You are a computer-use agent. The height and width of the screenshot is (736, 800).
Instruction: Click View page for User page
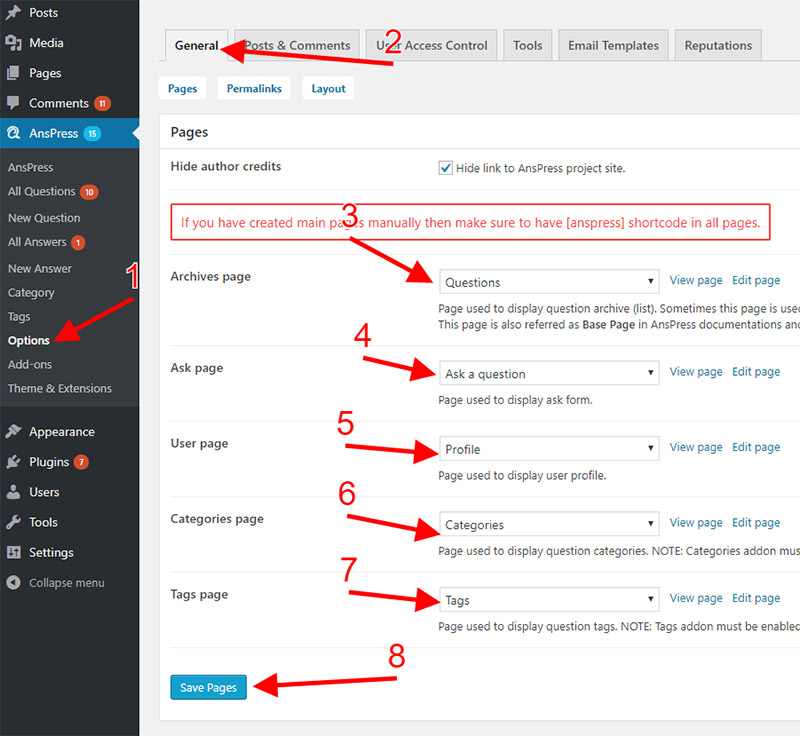click(x=696, y=447)
